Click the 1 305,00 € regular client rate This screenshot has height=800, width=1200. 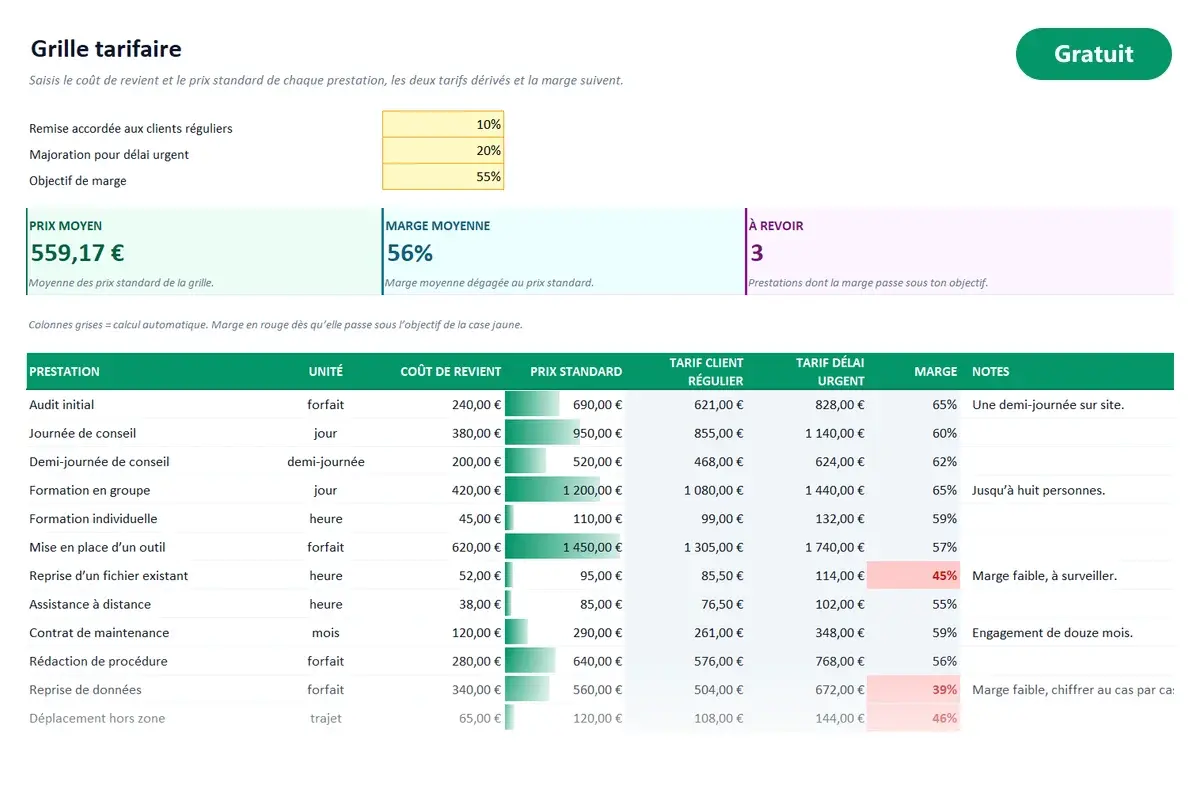tap(714, 547)
